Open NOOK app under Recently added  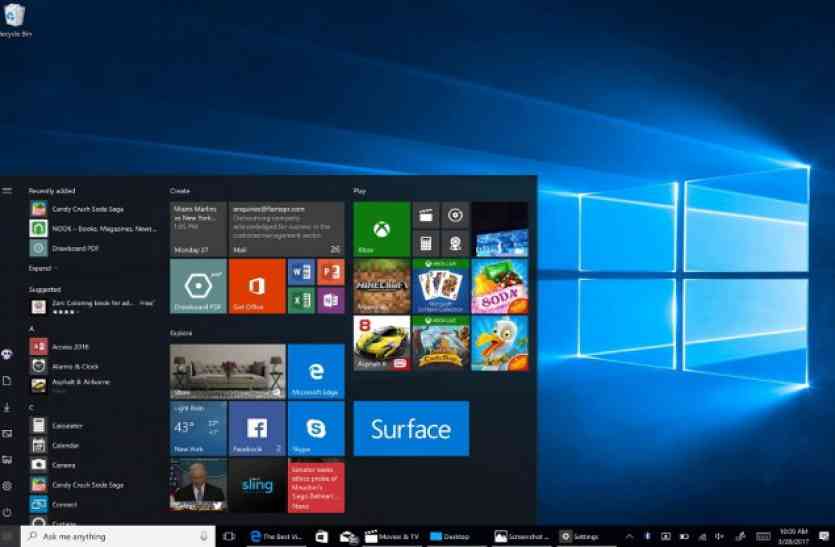point(93,228)
